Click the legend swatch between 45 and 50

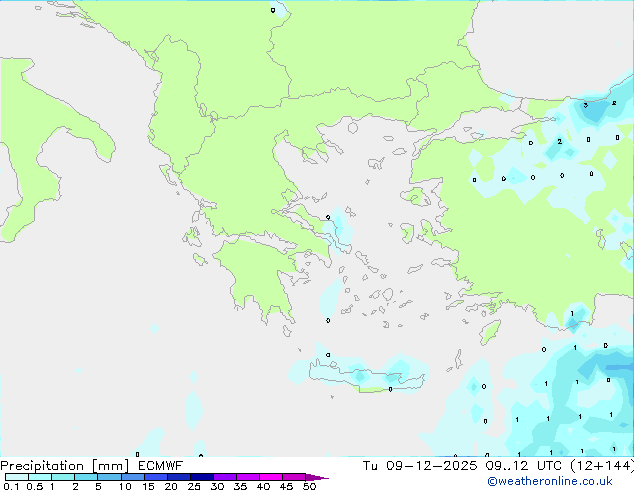[294, 477]
